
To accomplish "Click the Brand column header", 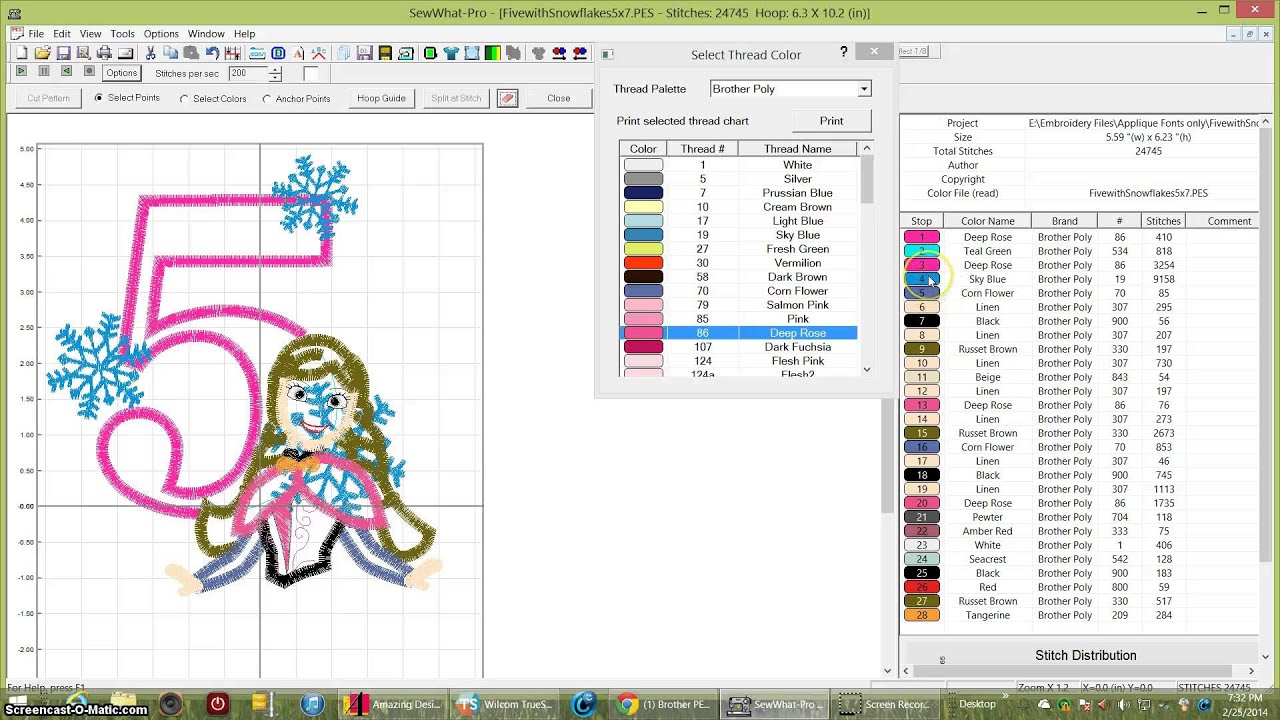I will tap(1064, 221).
